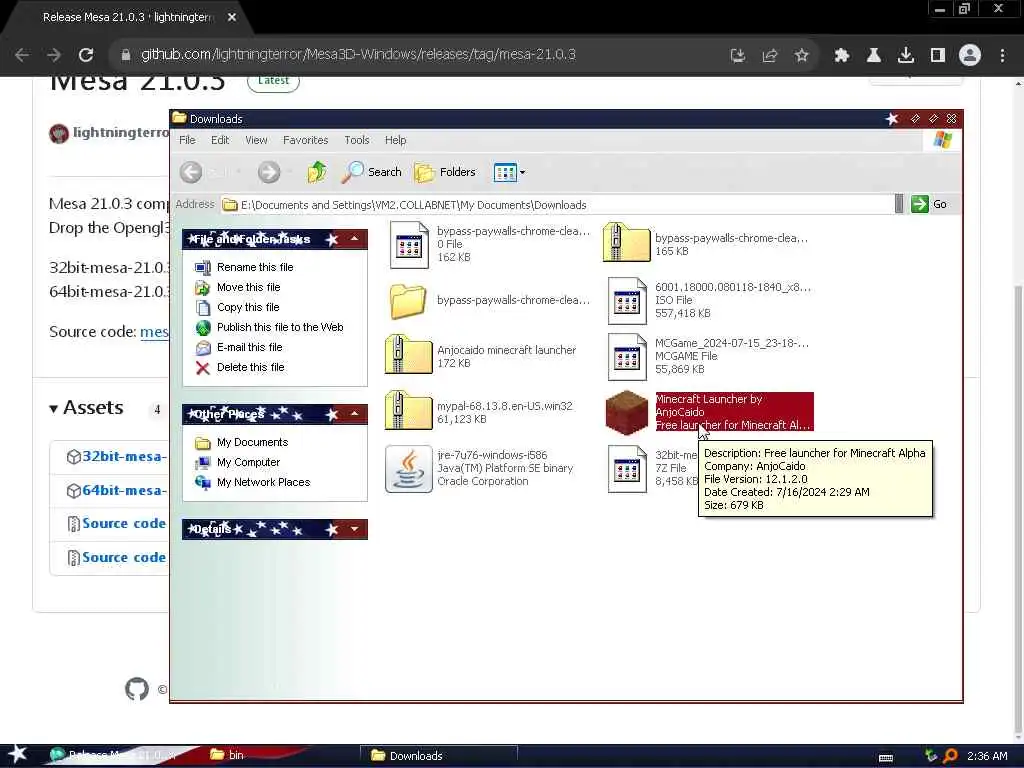Click Copy this file task
This screenshot has width=1024, height=768.
pyautogui.click(x=248, y=308)
